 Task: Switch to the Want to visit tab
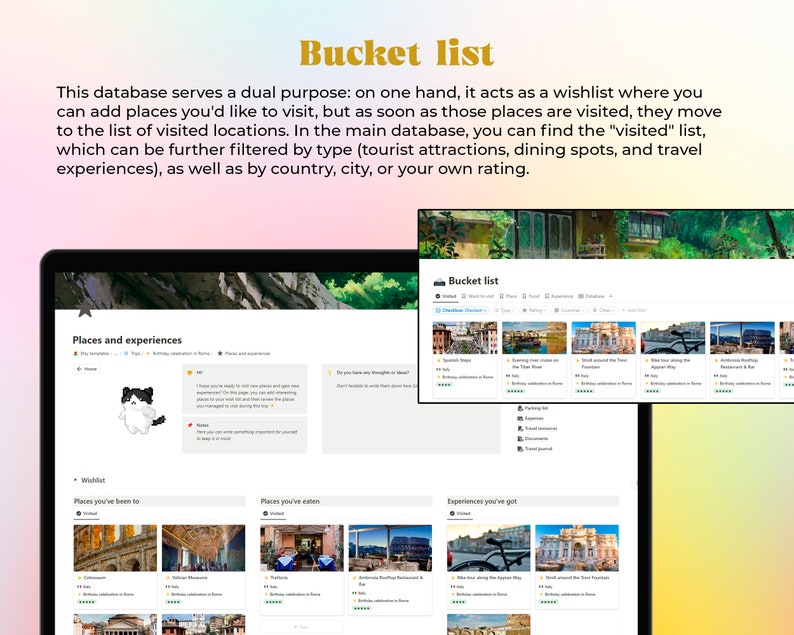[478, 296]
